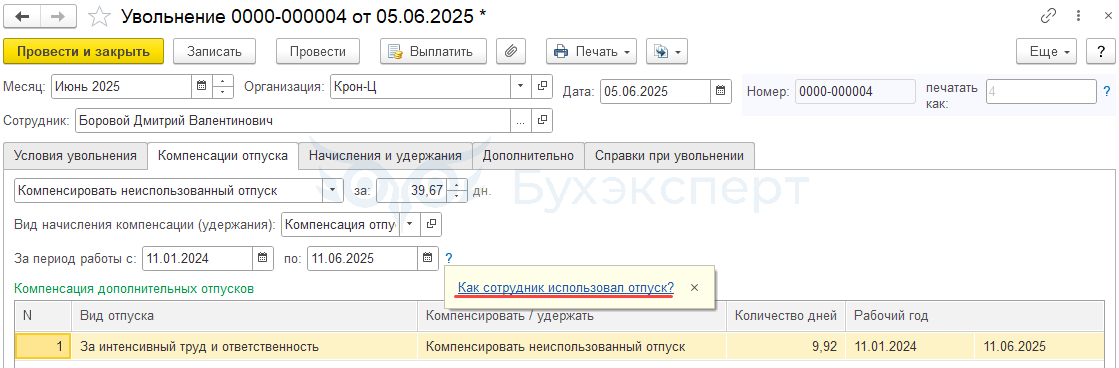The image size is (1119, 368).
Task: Expand the Организация dropdown list
Action: pyautogui.click(x=520, y=87)
